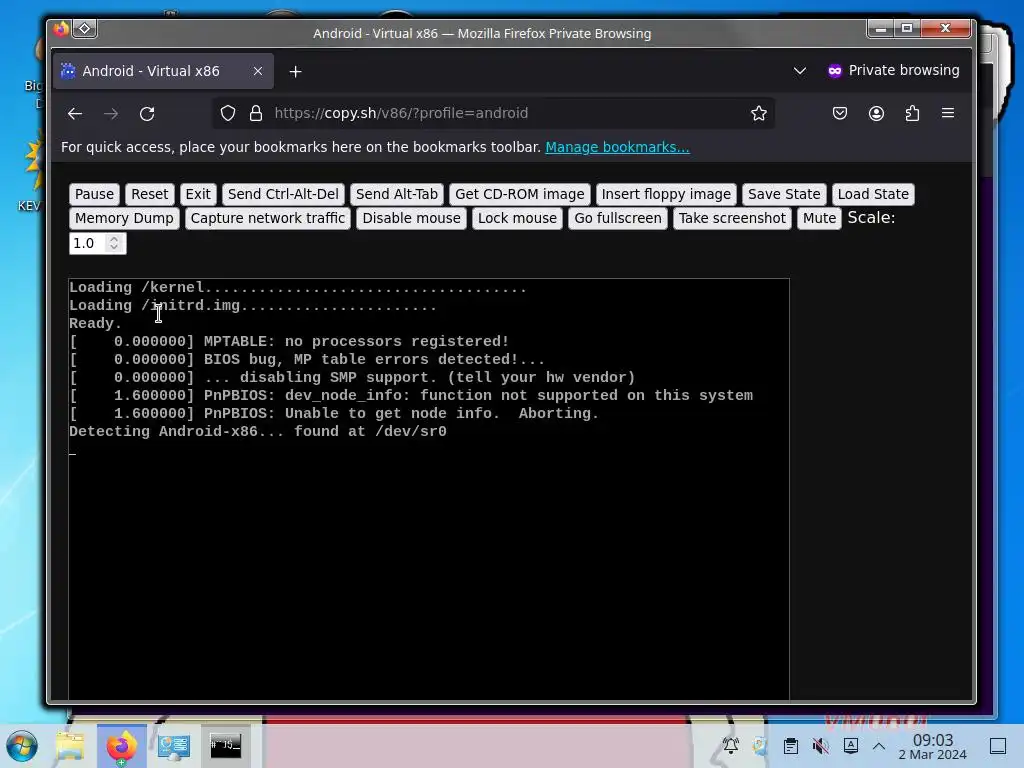Viewport: 1024px width, 768px height.
Task: Click the show desktop button in taskbar
Action: point(998,745)
